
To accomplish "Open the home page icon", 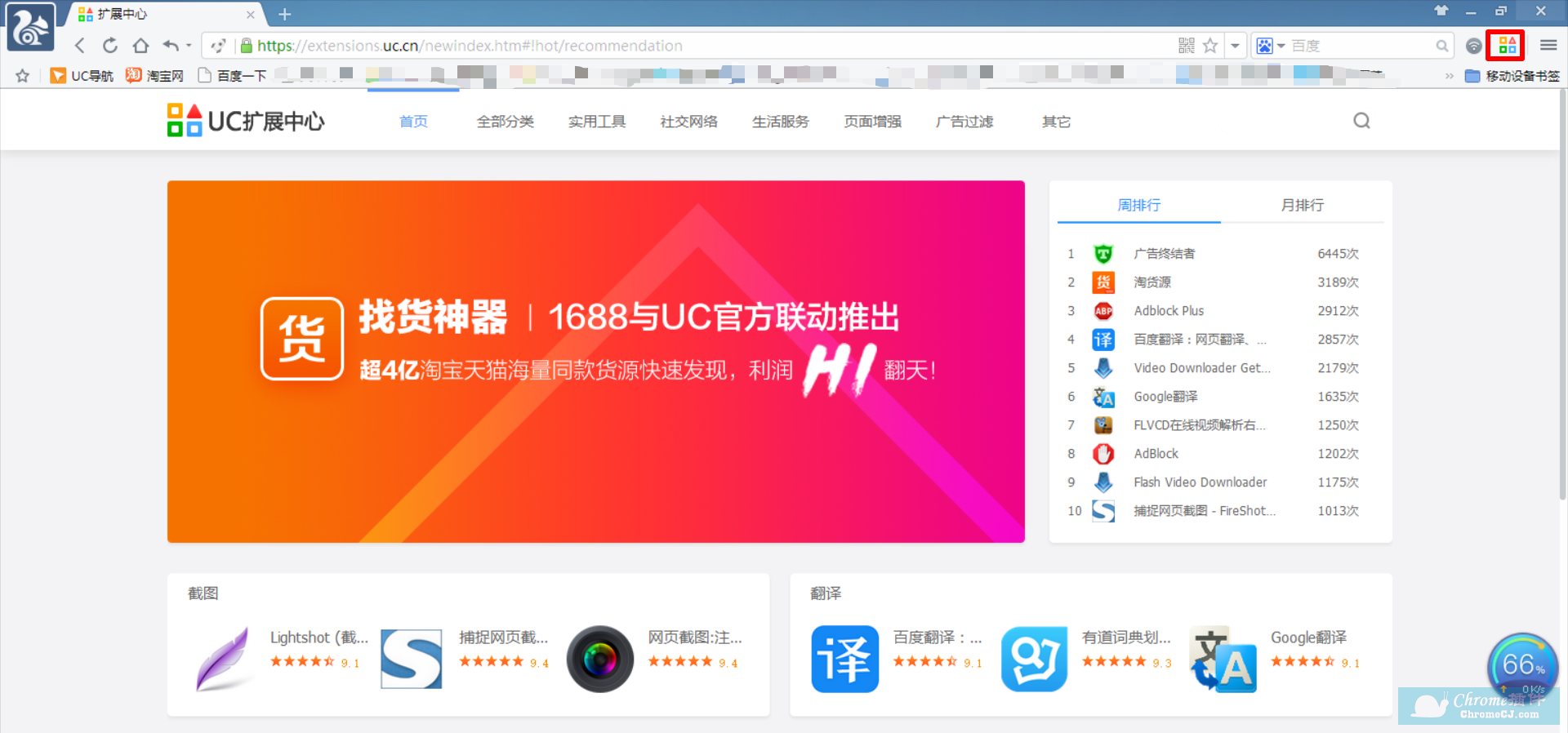I will click(x=141, y=46).
